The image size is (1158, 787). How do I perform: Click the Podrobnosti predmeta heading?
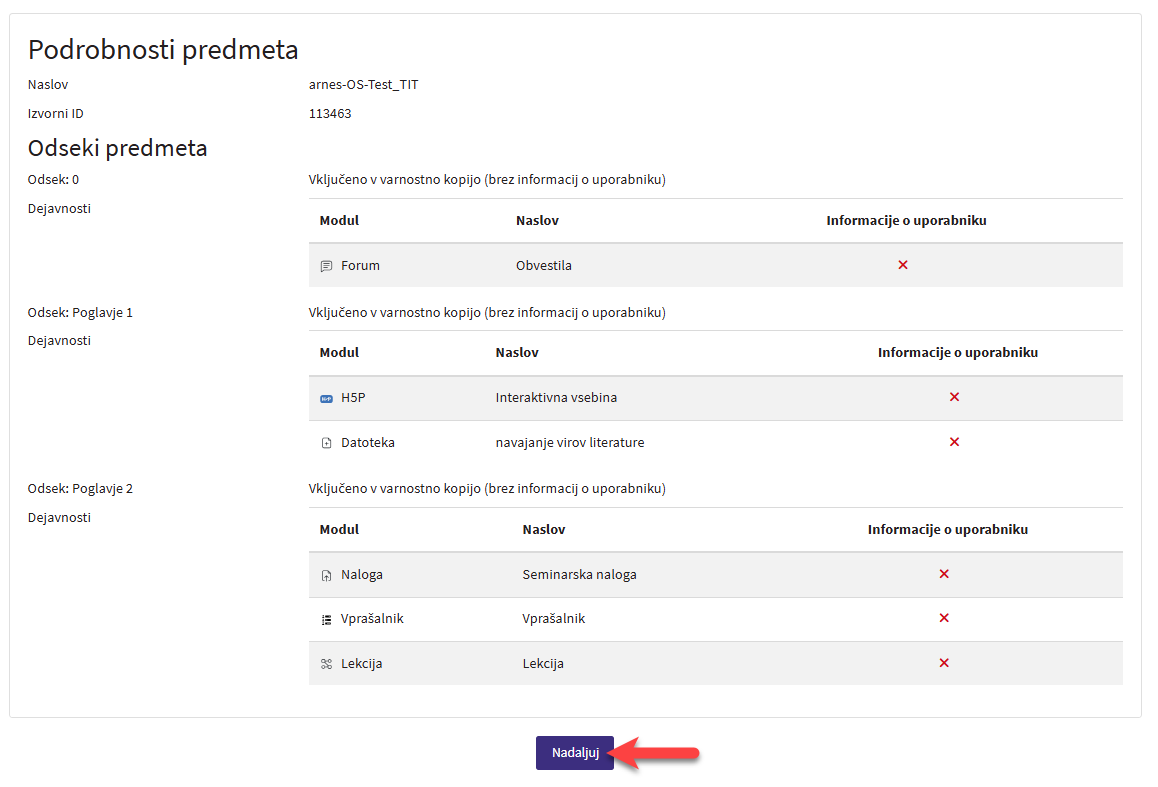pos(163,49)
